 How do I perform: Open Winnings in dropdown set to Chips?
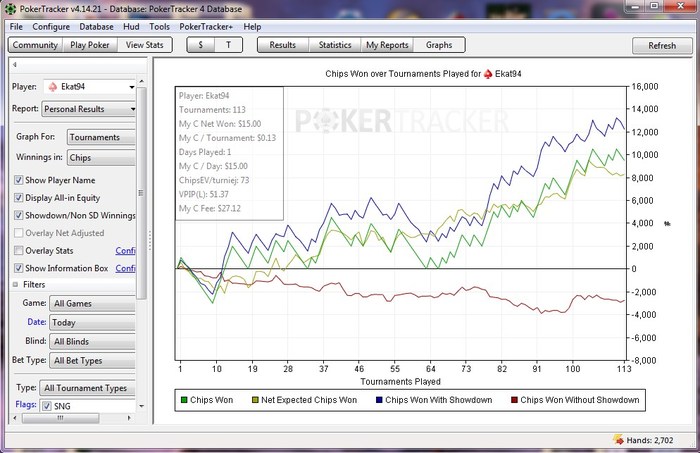(x=101, y=158)
